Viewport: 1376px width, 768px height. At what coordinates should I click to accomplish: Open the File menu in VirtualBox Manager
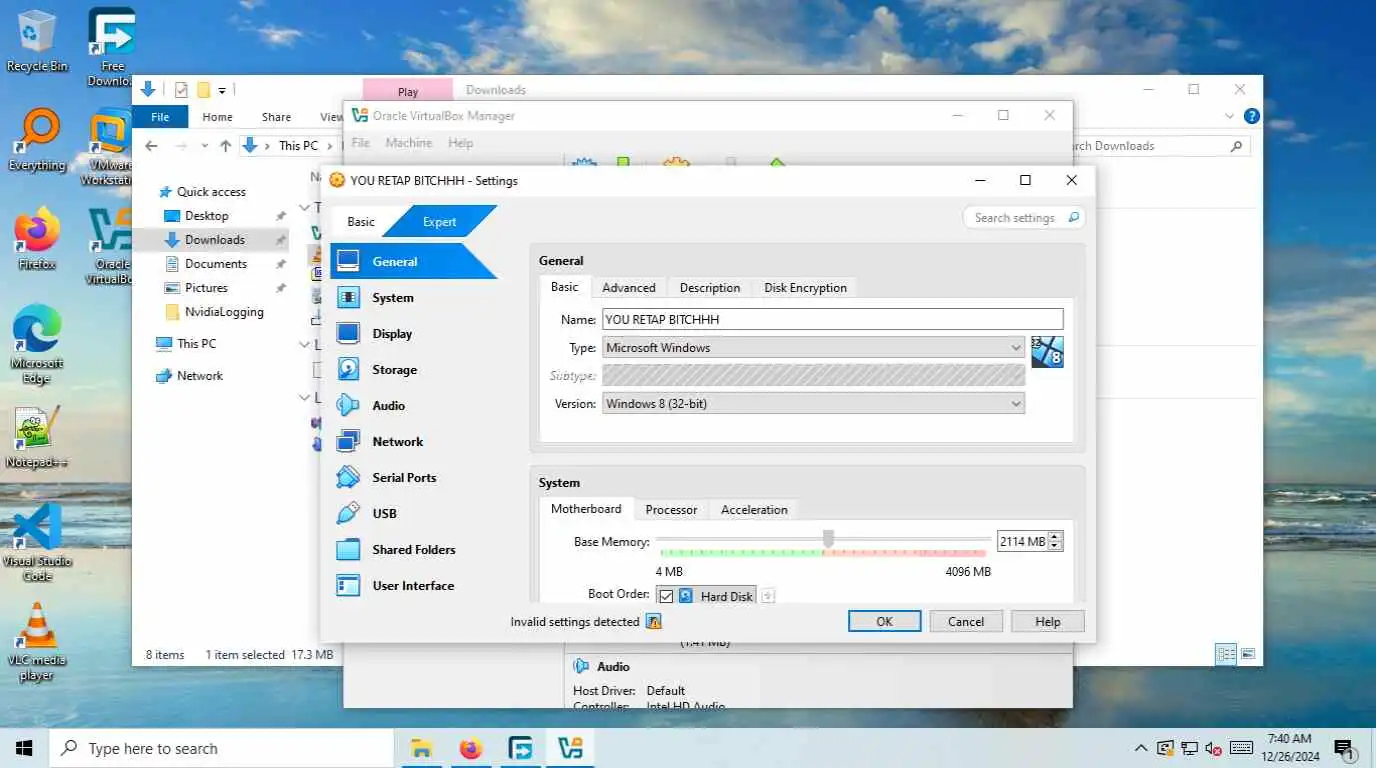point(361,143)
